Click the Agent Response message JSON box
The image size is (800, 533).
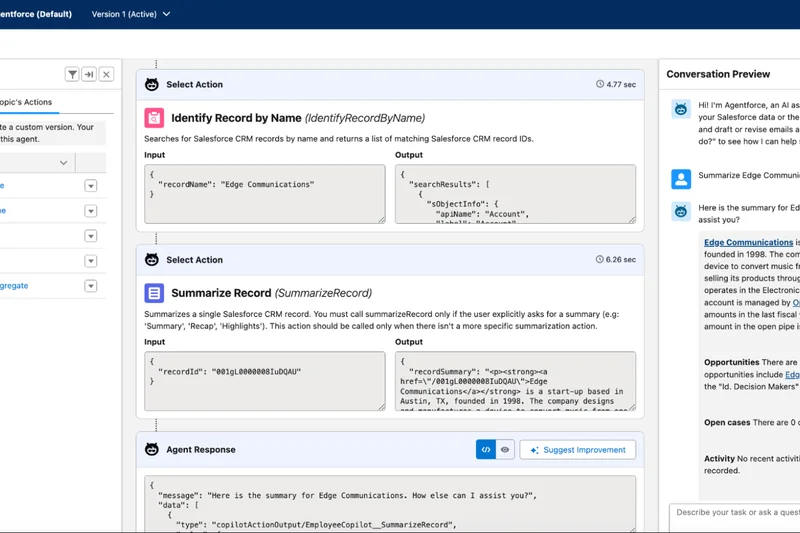click(390, 504)
